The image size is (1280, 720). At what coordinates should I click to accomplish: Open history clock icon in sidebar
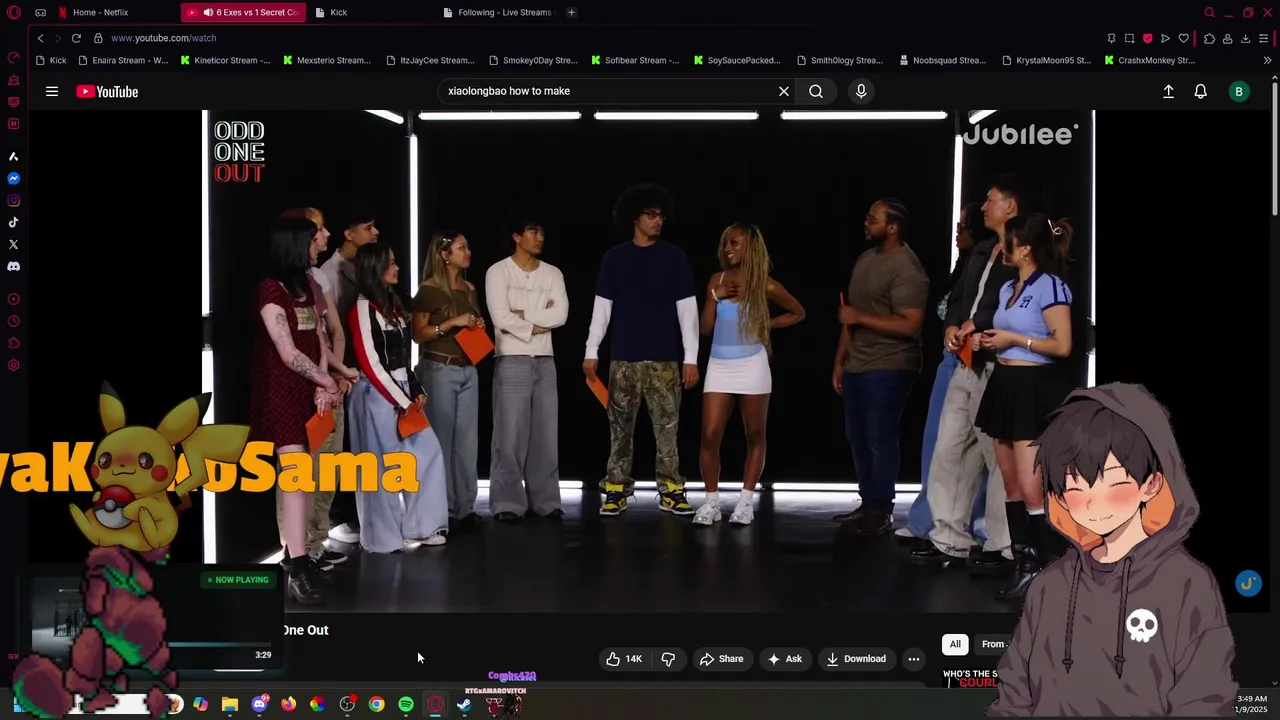coord(13,321)
